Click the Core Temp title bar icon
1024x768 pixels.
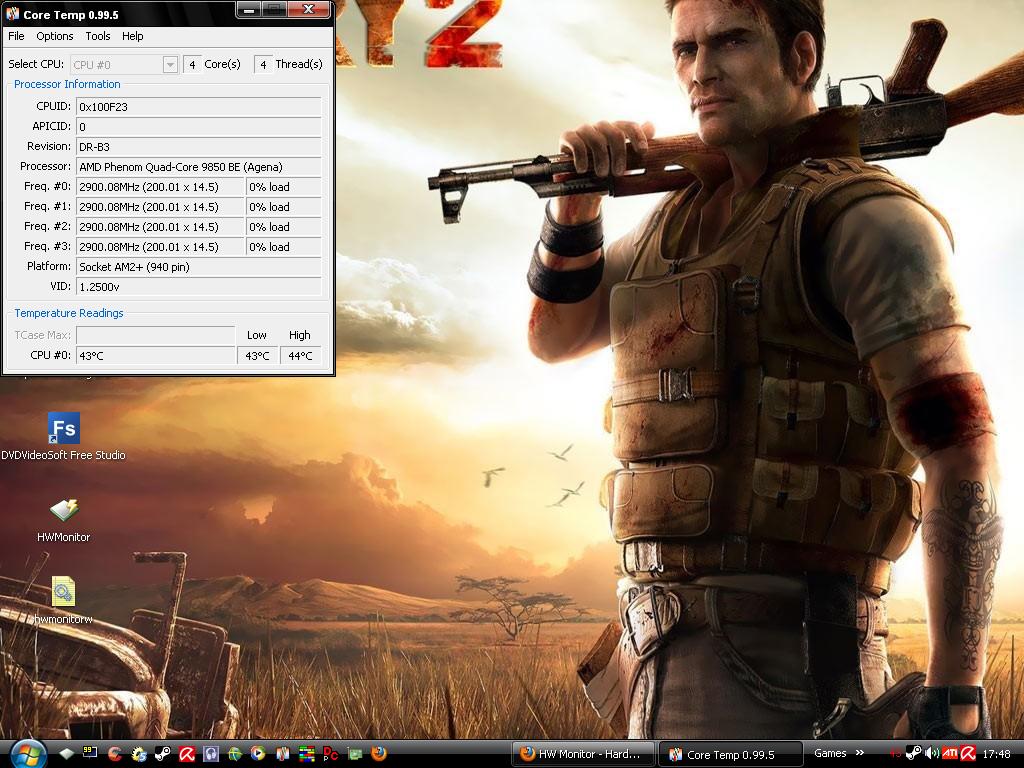(x=12, y=14)
